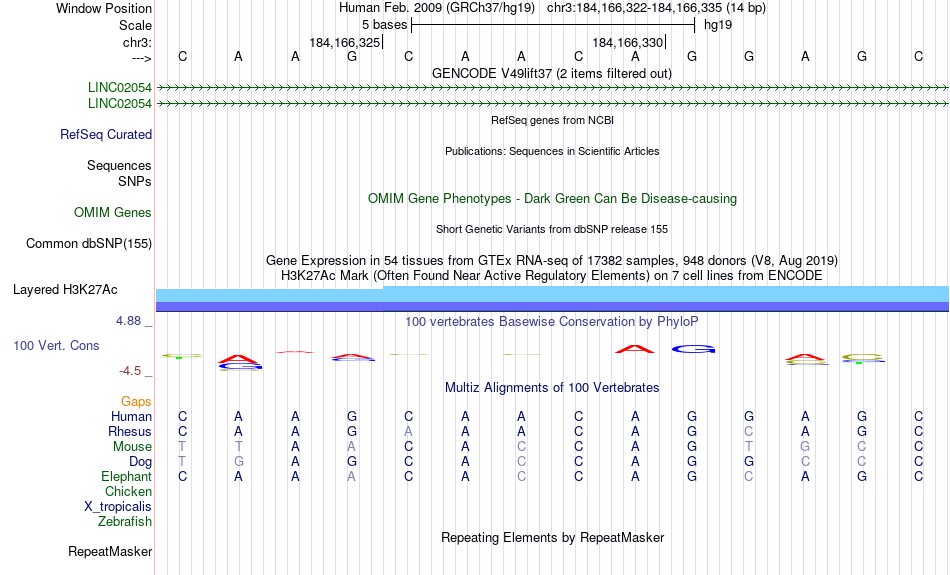Select the Rhesus species row label

pos(130,431)
